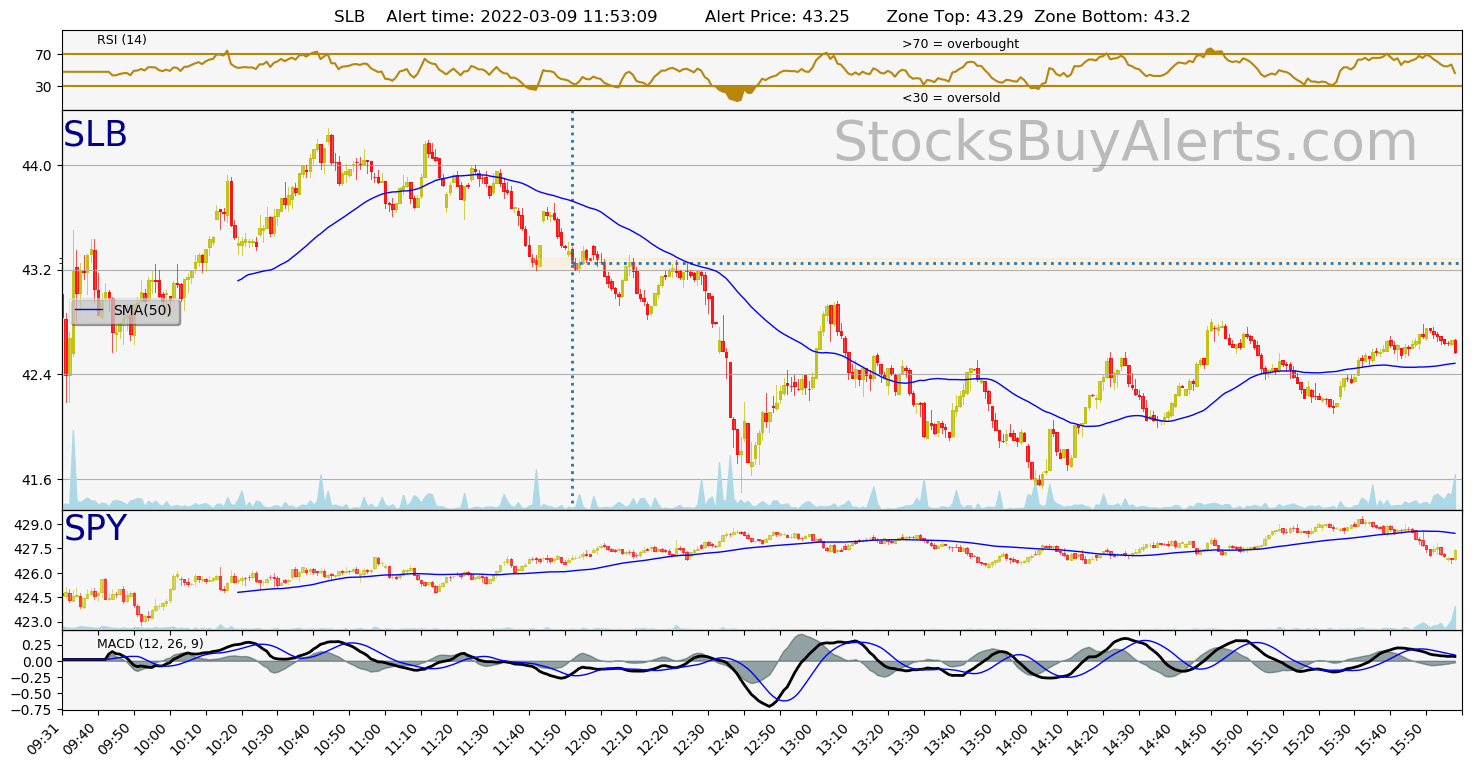Click the large SLB panel label
Image resolution: width=1476 pixels, height=768 pixels.
(x=96, y=135)
